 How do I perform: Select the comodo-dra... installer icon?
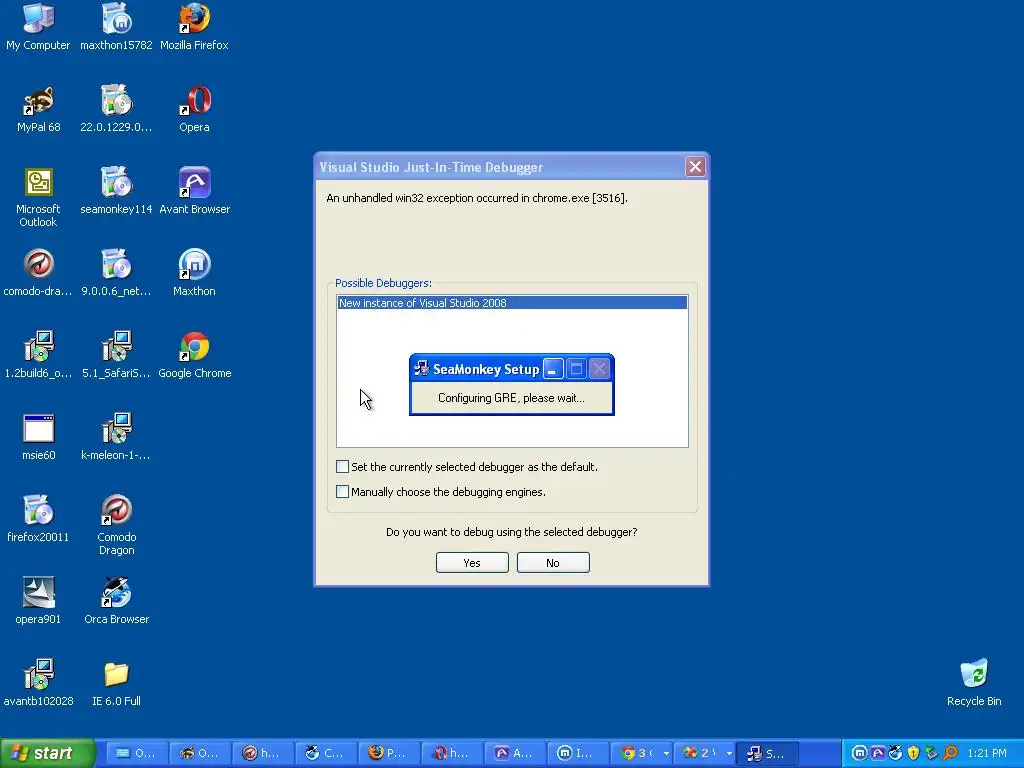pyautogui.click(x=38, y=272)
